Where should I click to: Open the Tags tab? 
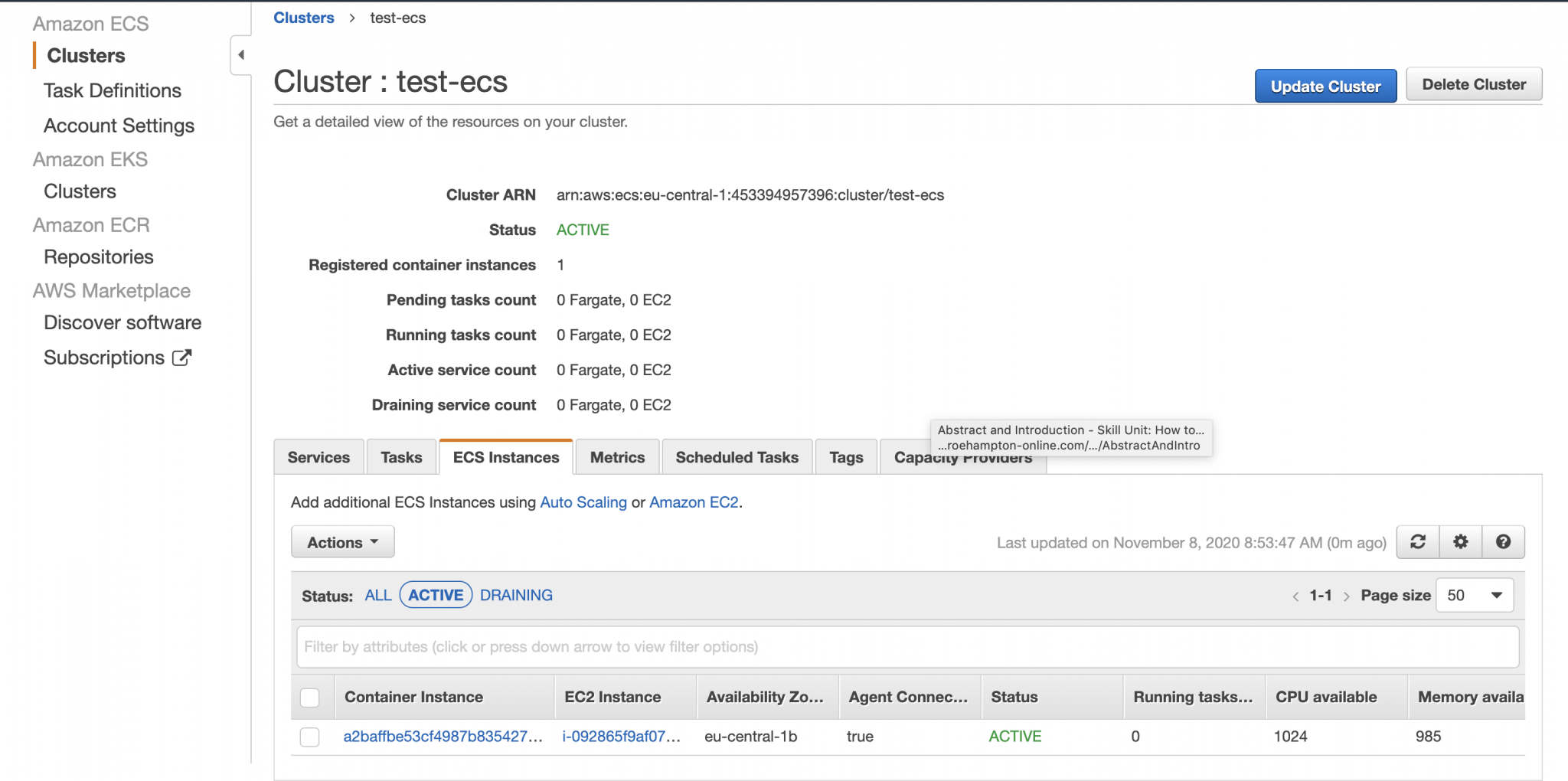(x=845, y=456)
